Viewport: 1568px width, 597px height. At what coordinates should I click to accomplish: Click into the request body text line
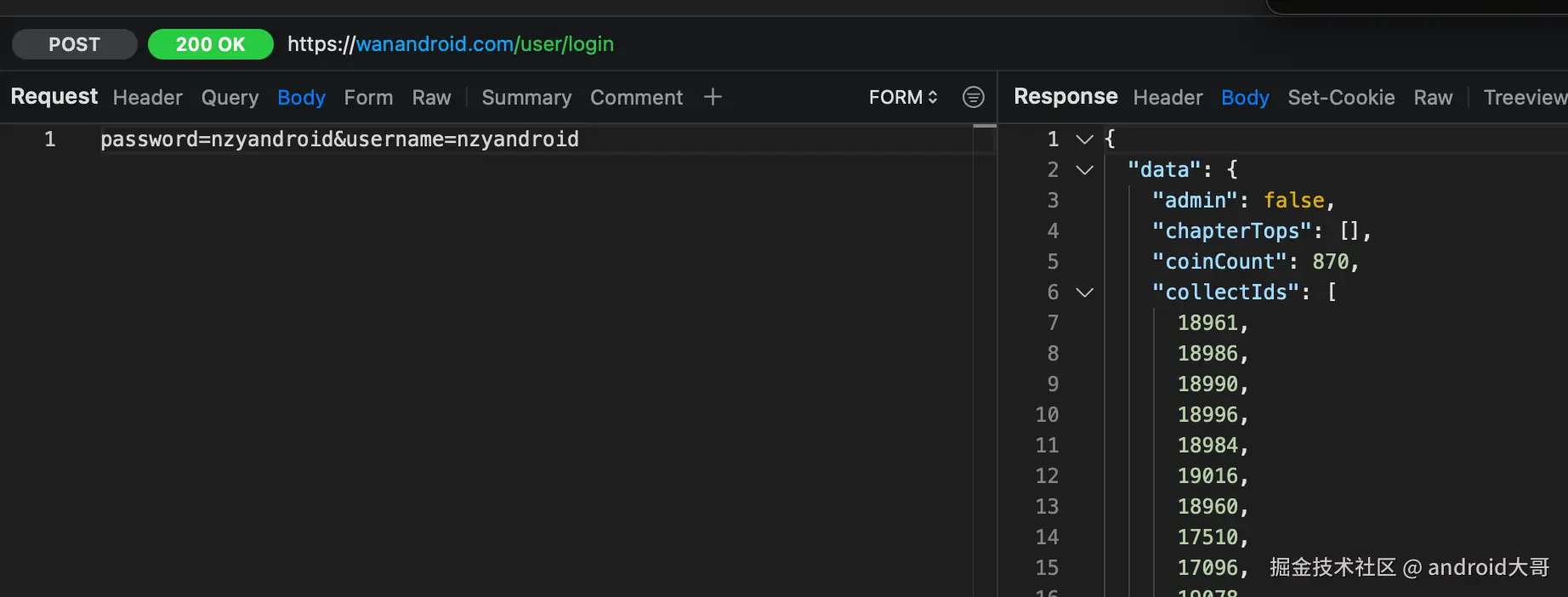pos(536,139)
